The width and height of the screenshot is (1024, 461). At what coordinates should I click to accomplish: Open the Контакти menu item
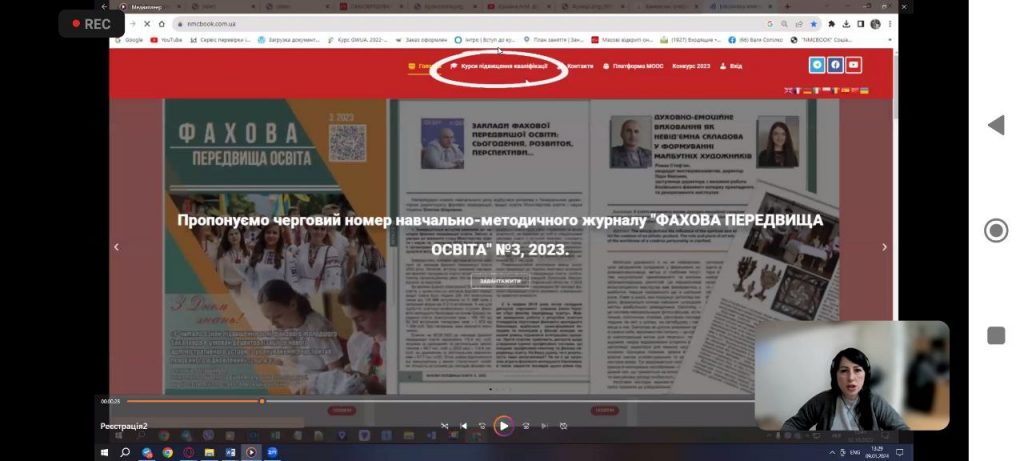579,66
